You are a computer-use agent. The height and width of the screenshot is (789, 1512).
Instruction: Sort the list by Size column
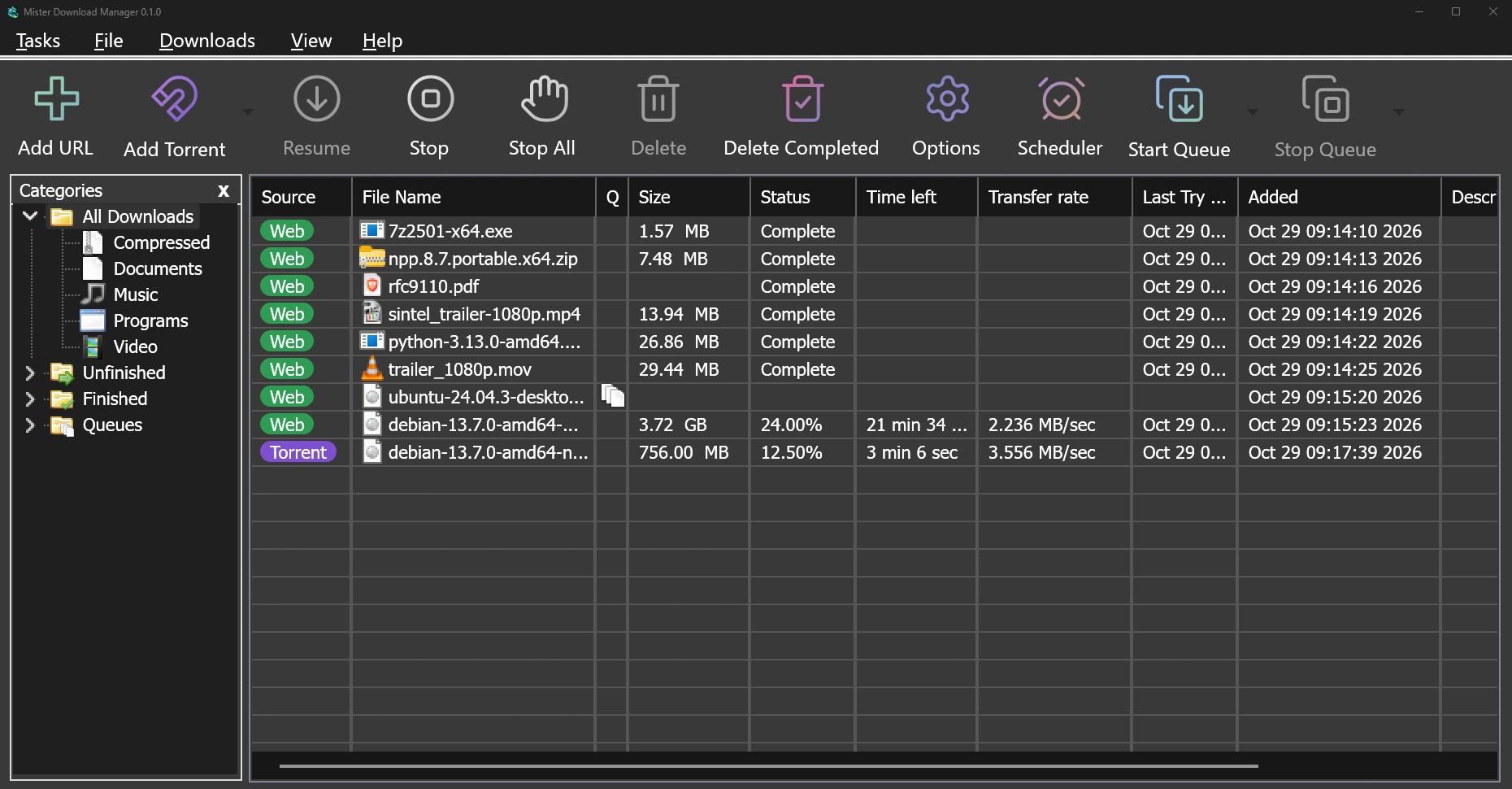click(689, 197)
